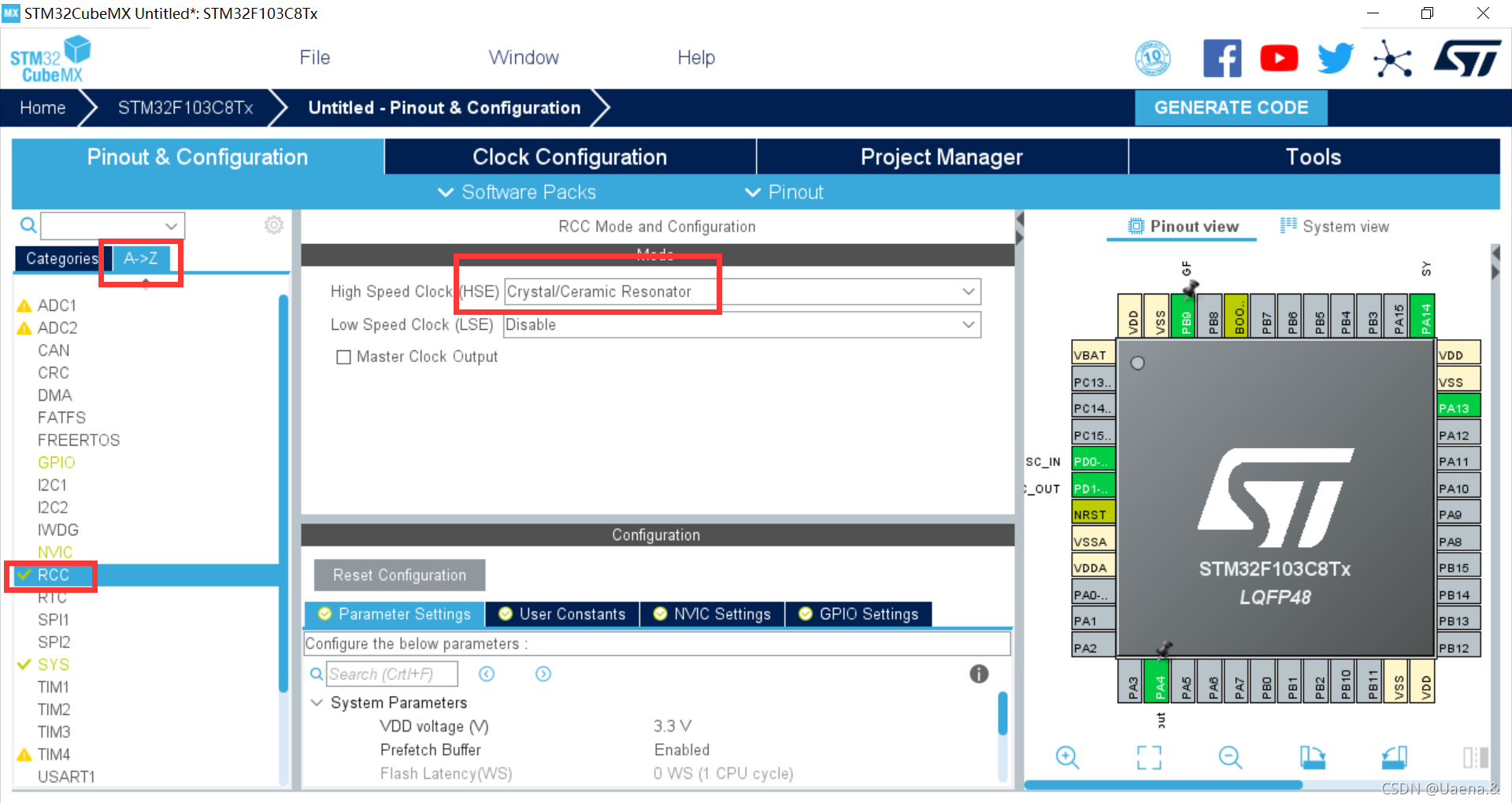Collapse the left panel with the arrow next to RCC Mode title
Image resolution: width=1512 pixels, height=803 pixels.
pos(1019,219)
